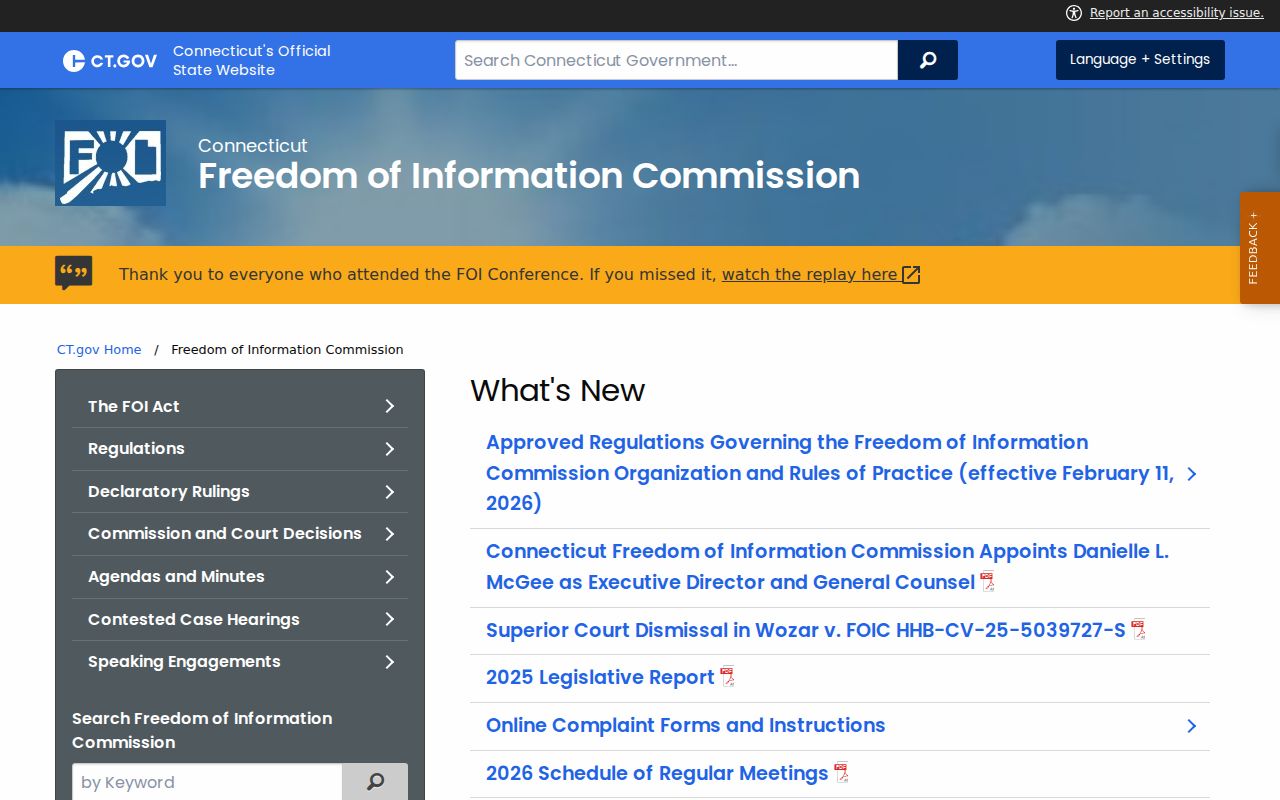Viewport: 1280px width, 800px height.
Task: Expand the Regulations chevron
Action: coord(390,449)
